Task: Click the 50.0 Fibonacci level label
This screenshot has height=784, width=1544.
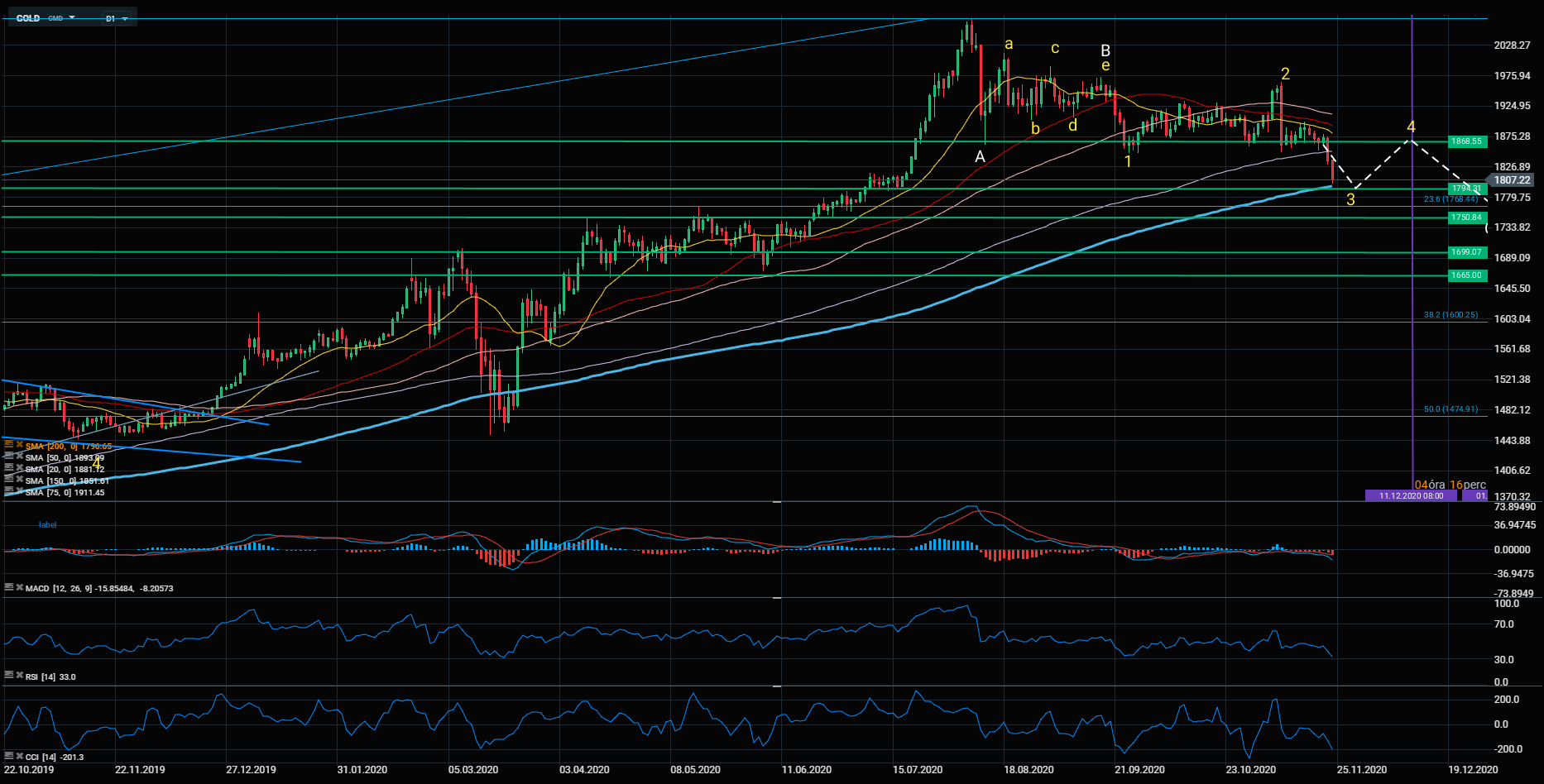Action: (1450, 409)
